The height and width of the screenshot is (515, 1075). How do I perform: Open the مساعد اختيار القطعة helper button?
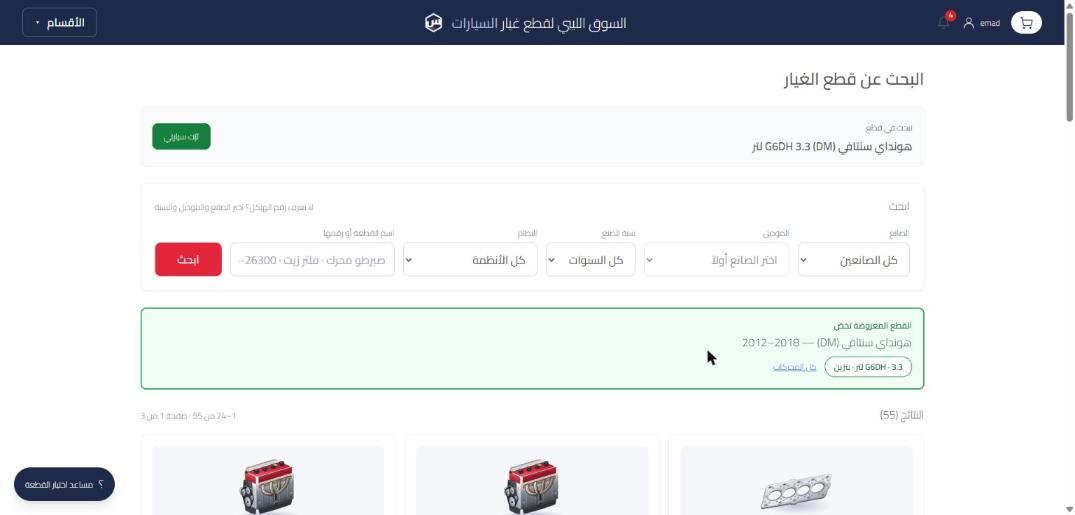pyautogui.click(x=64, y=484)
